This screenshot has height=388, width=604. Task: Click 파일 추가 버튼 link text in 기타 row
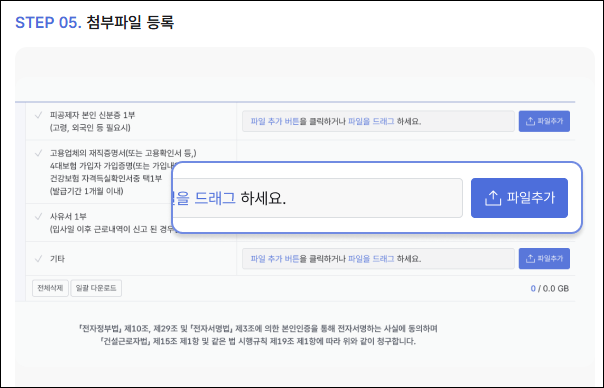coord(275,259)
